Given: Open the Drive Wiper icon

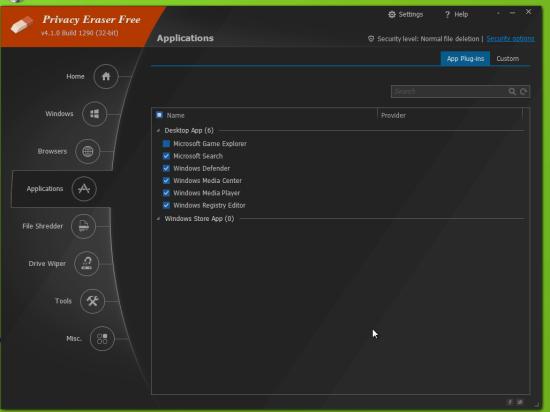Looking at the screenshot, I should pos(87,264).
